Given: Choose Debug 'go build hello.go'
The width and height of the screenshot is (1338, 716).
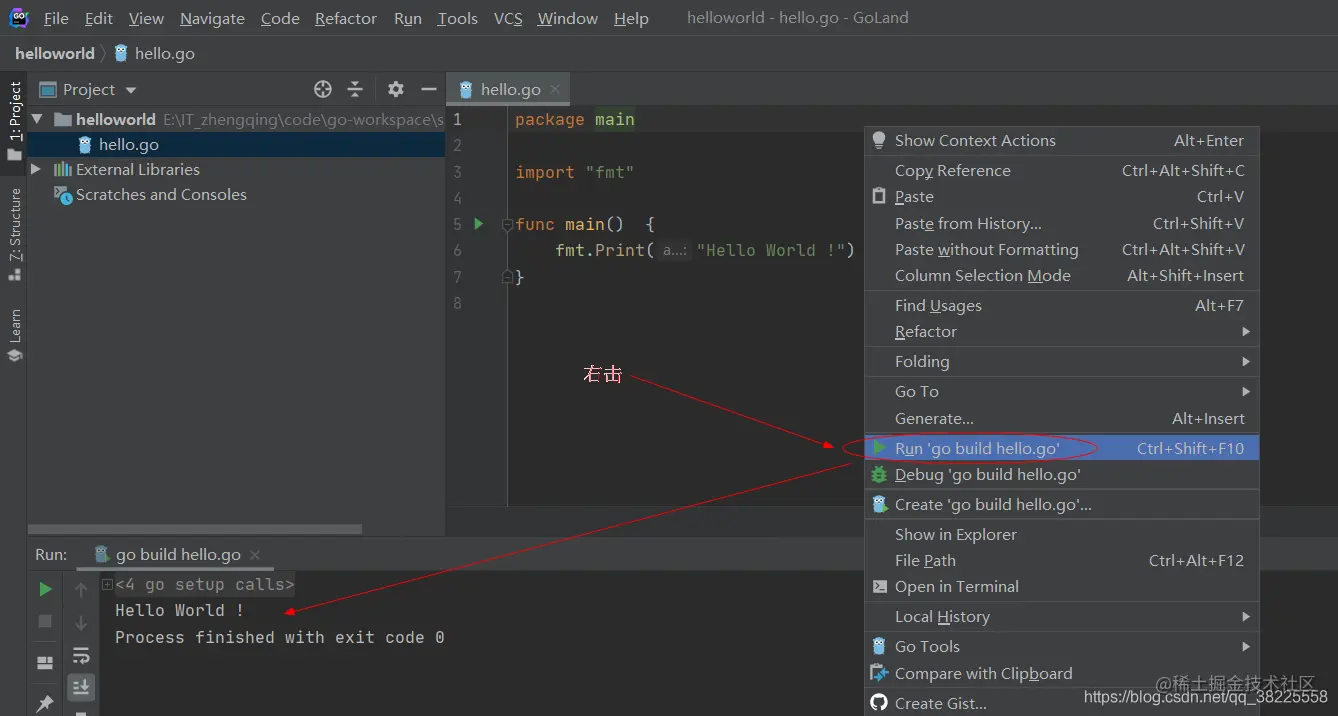Looking at the screenshot, I should click(x=1061, y=474).
